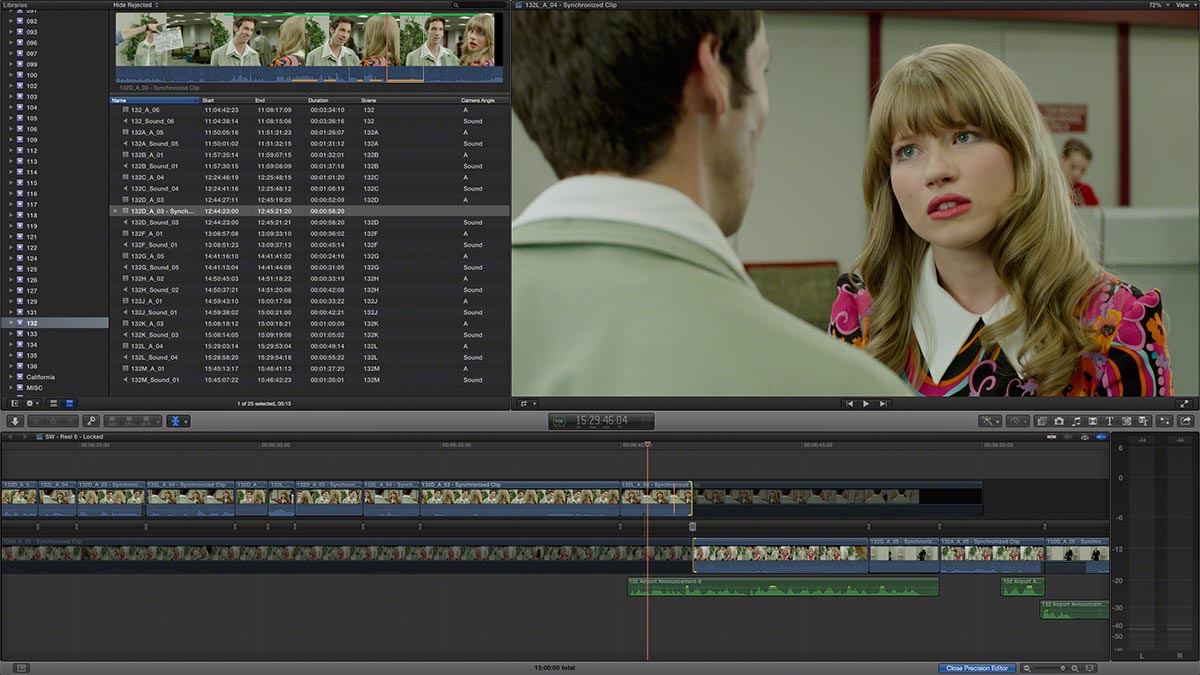The height and width of the screenshot is (675, 1200).
Task: Open the Photos browser camera icon
Action: coord(1059,422)
